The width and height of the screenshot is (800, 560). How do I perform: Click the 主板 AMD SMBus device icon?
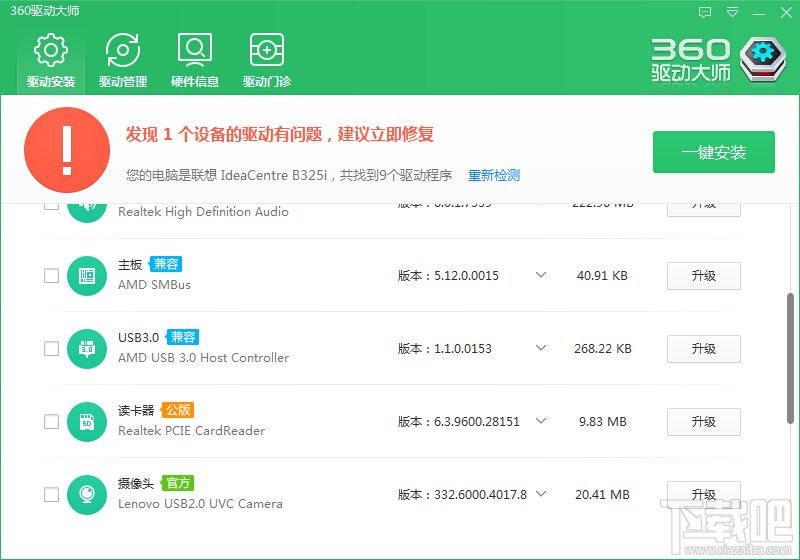click(87, 276)
